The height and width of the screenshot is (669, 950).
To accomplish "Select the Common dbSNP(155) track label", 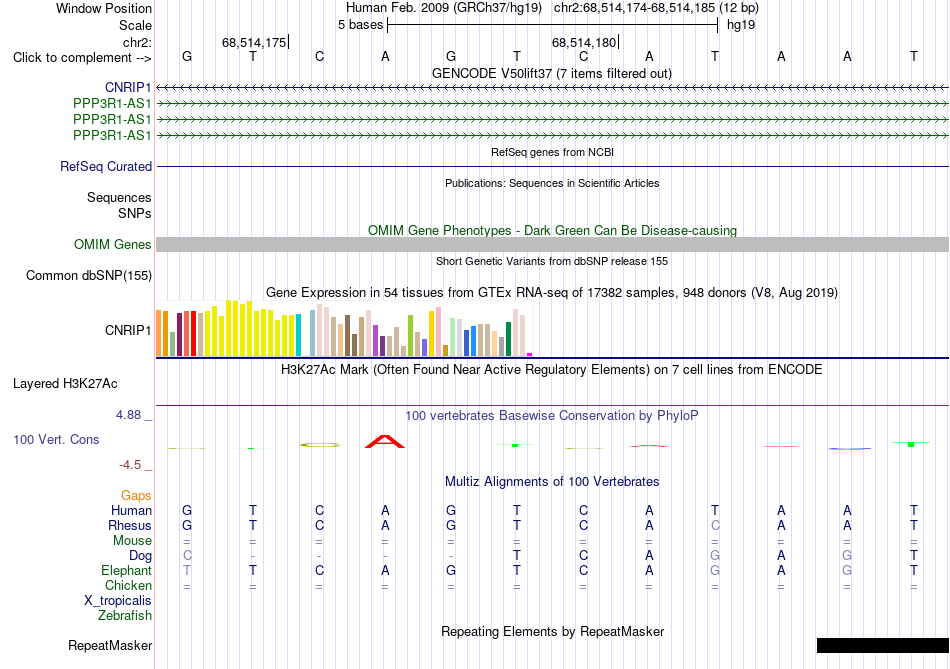I will coord(89,276).
